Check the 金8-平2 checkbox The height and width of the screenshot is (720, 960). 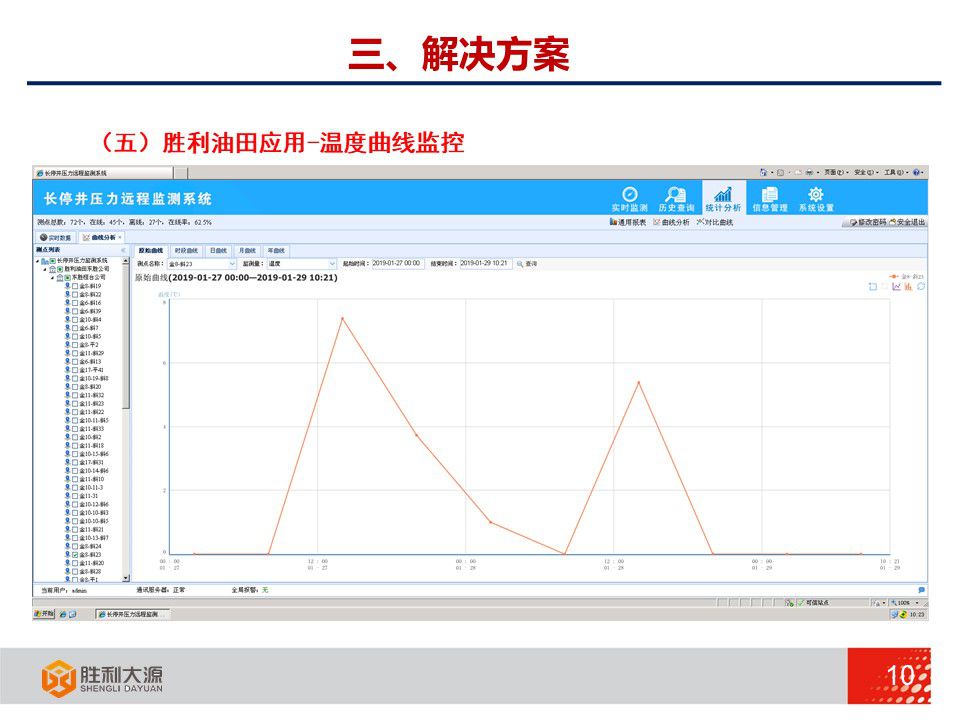click(x=75, y=345)
